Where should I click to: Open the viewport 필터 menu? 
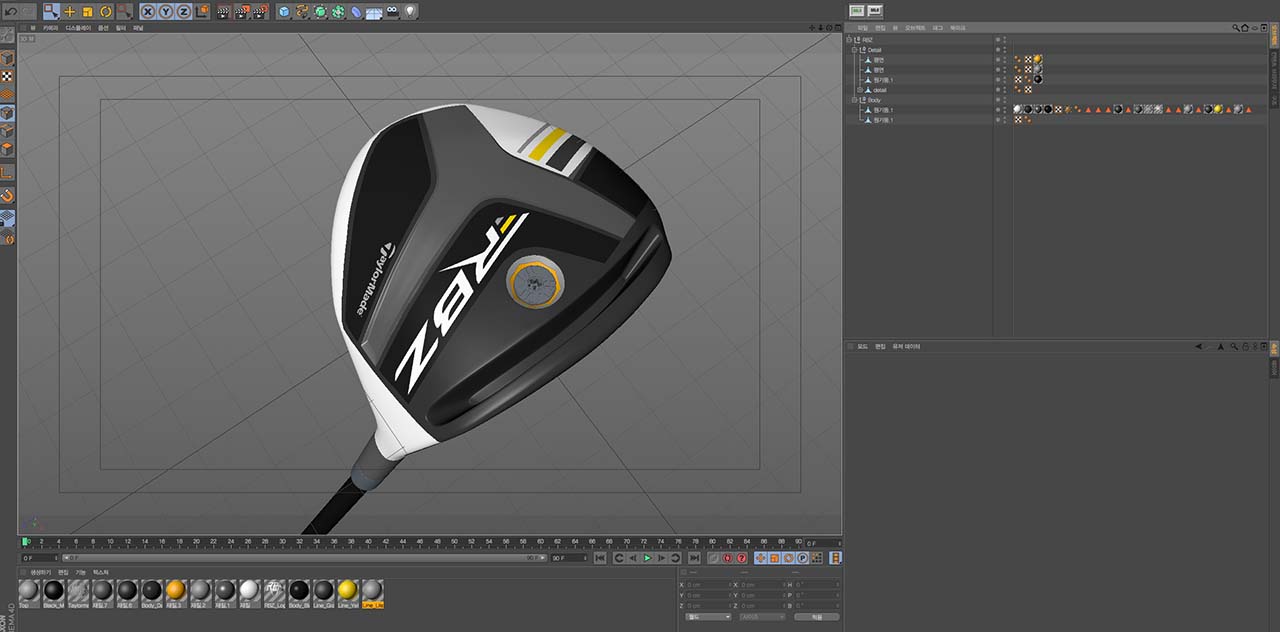121,28
